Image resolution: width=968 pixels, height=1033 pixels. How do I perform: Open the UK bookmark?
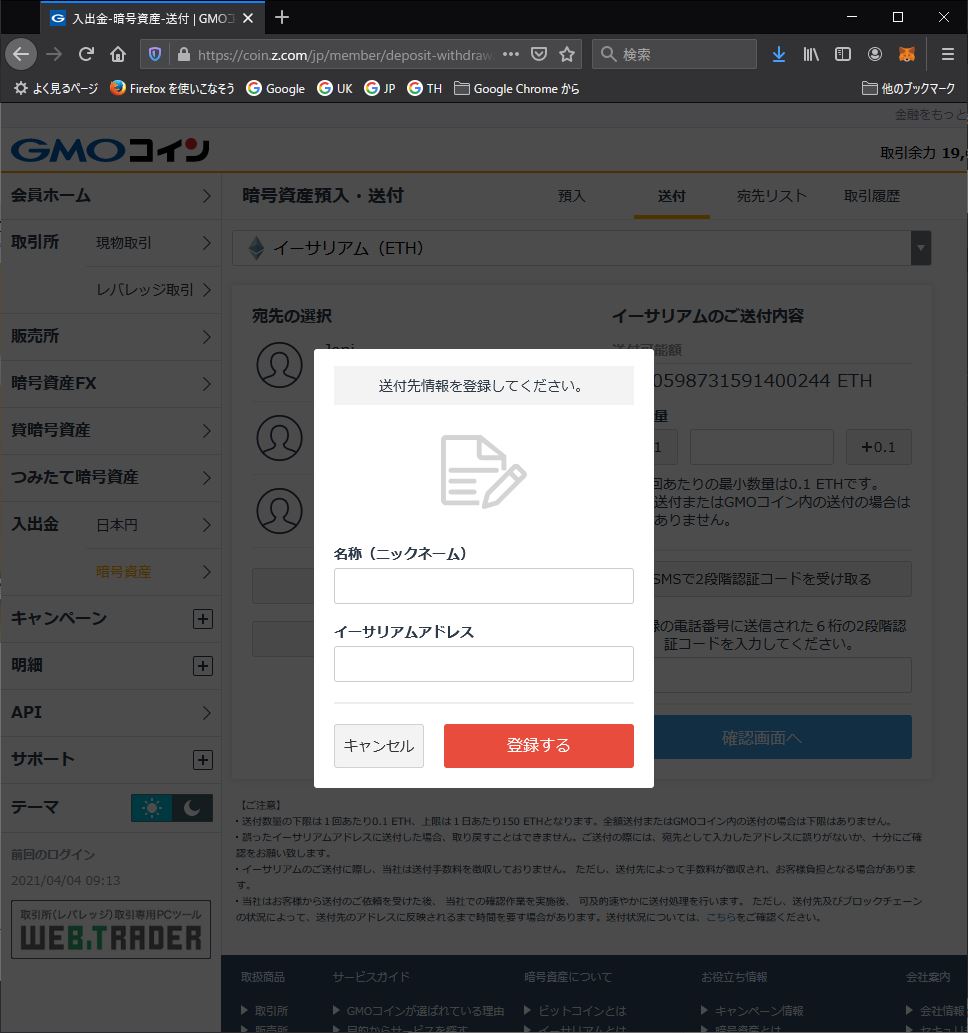pyautogui.click(x=335, y=88)
